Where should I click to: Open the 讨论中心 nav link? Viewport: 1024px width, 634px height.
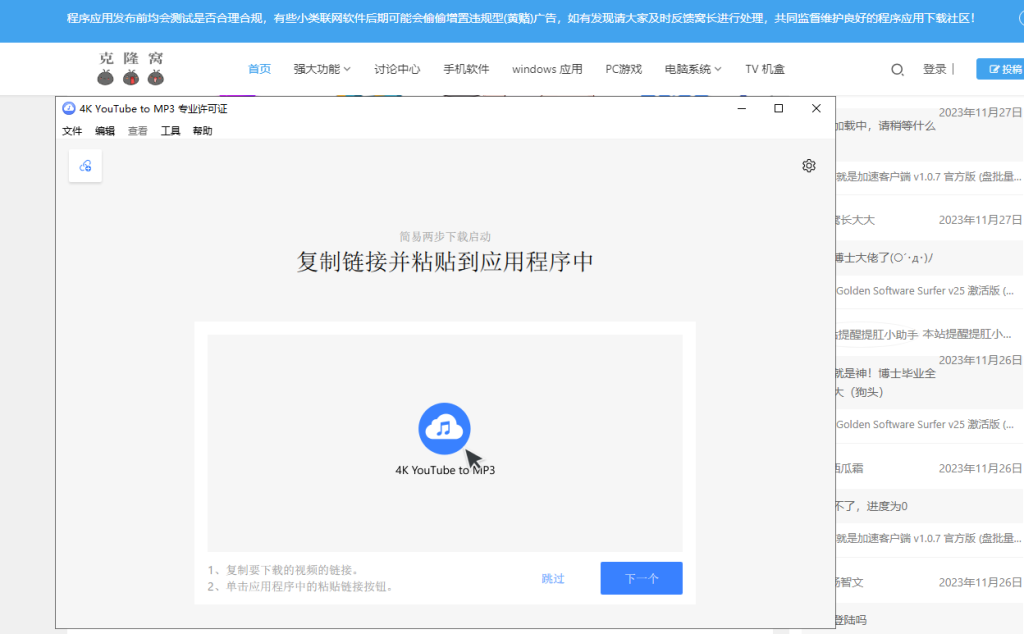397,69
